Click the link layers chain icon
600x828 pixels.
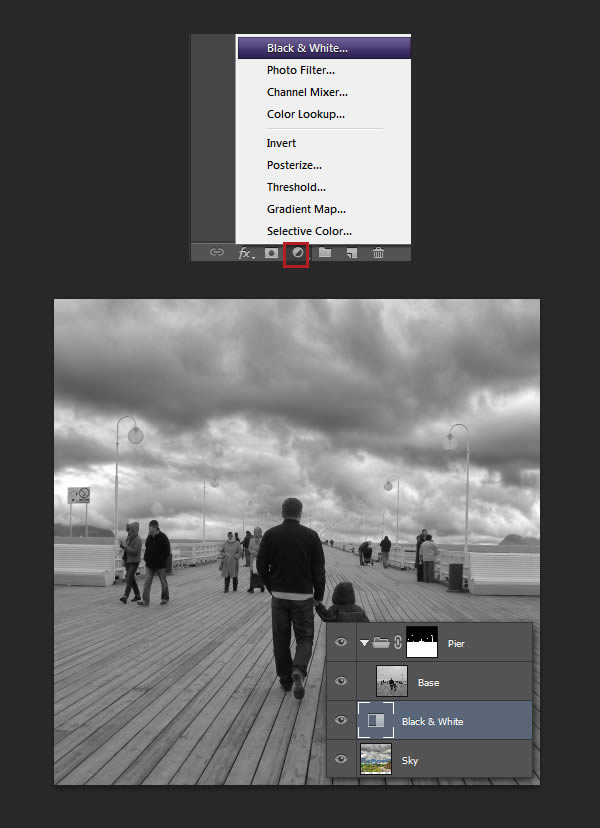pos(216,253)
